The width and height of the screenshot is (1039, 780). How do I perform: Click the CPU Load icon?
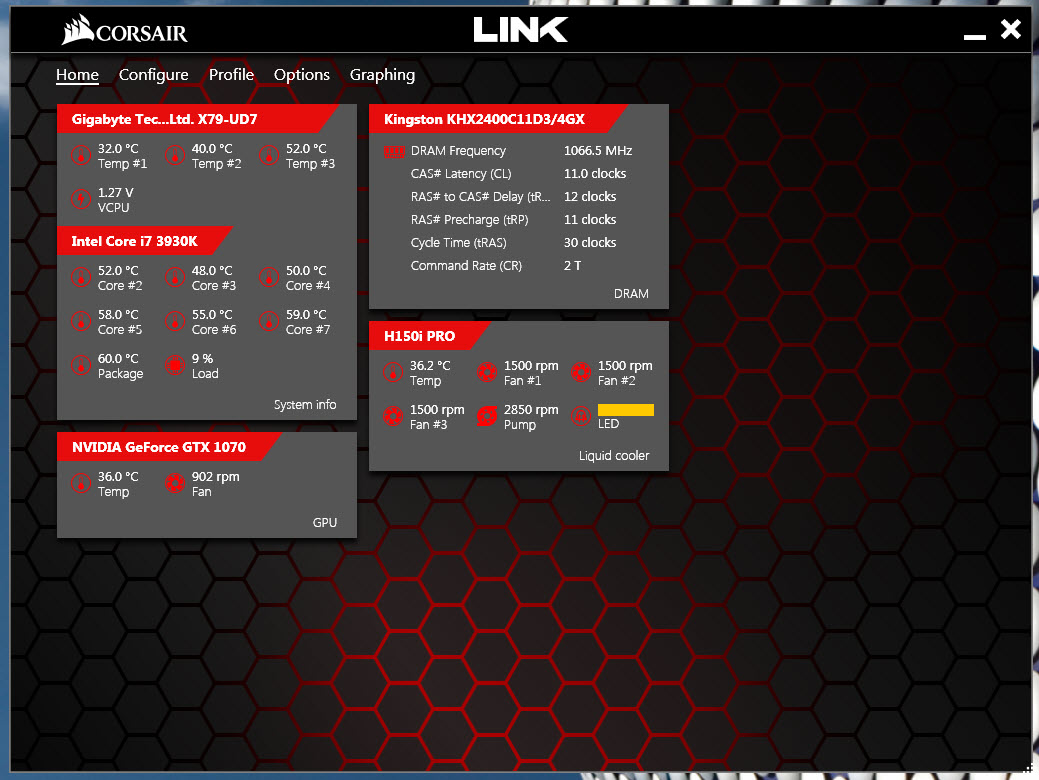point(175,365)
